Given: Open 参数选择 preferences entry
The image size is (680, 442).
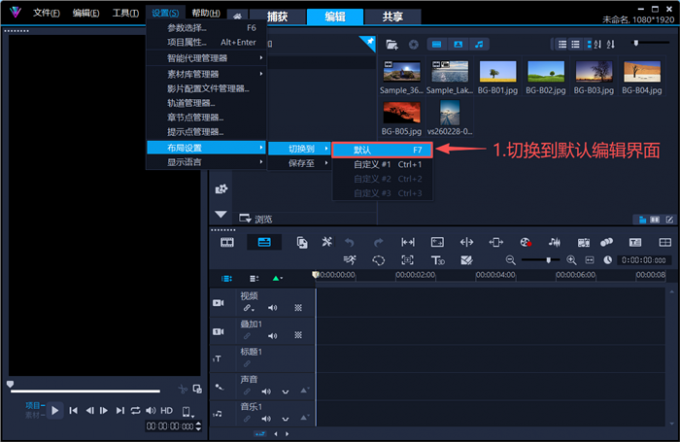Looking at the screenshot, I should pyautogui.click(x=206, y=28).
